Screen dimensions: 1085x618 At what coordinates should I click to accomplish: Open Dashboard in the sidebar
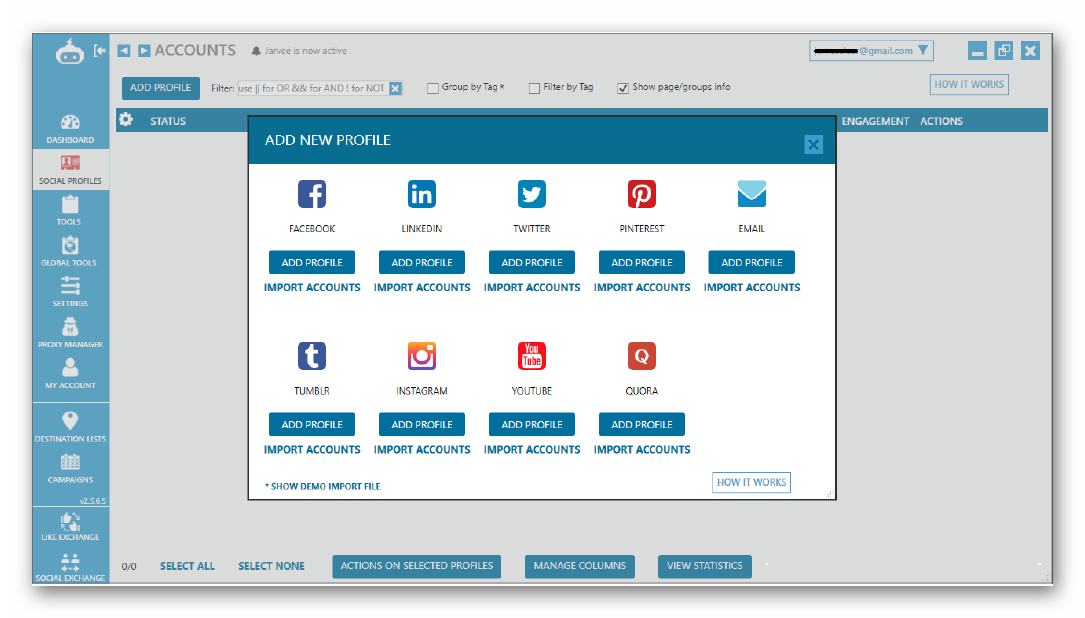70,129
